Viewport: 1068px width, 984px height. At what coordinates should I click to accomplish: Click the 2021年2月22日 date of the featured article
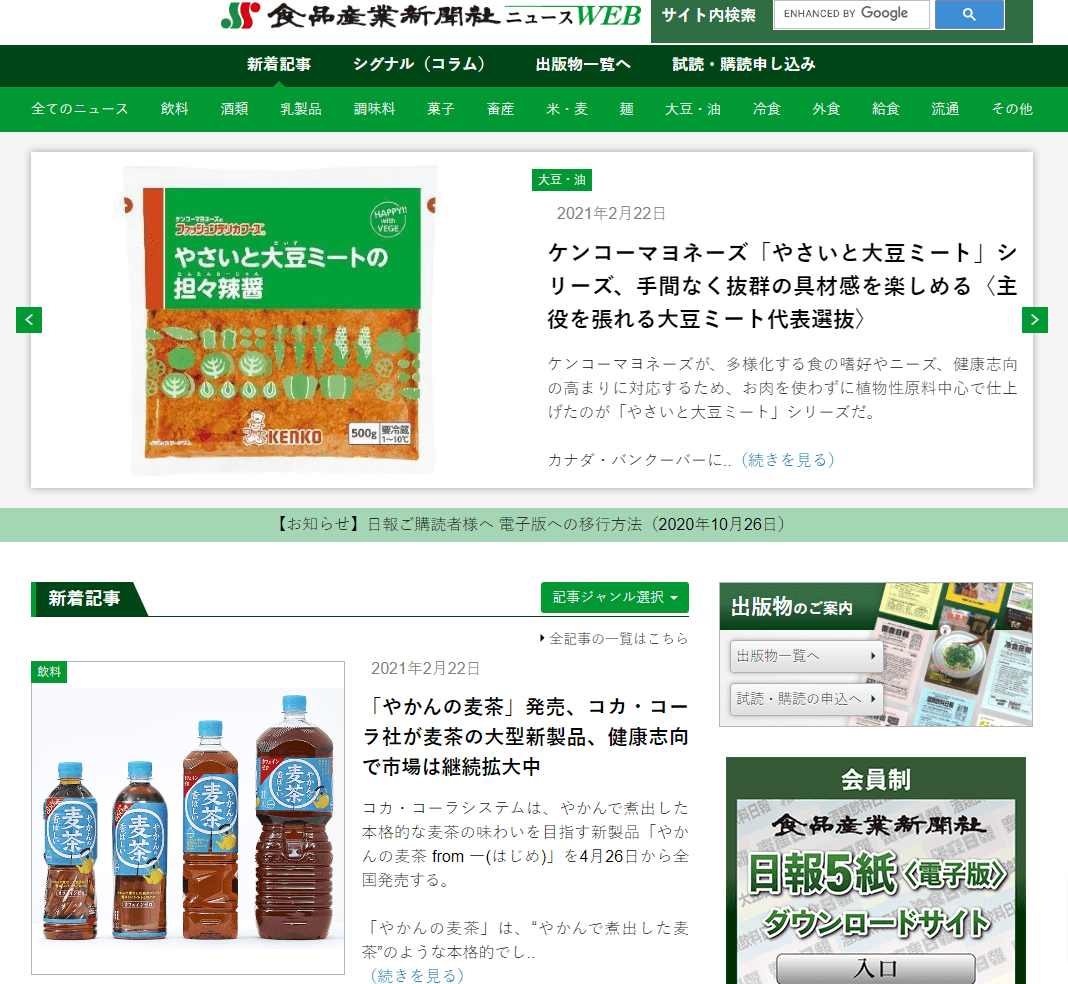click(x=611, y=214)
